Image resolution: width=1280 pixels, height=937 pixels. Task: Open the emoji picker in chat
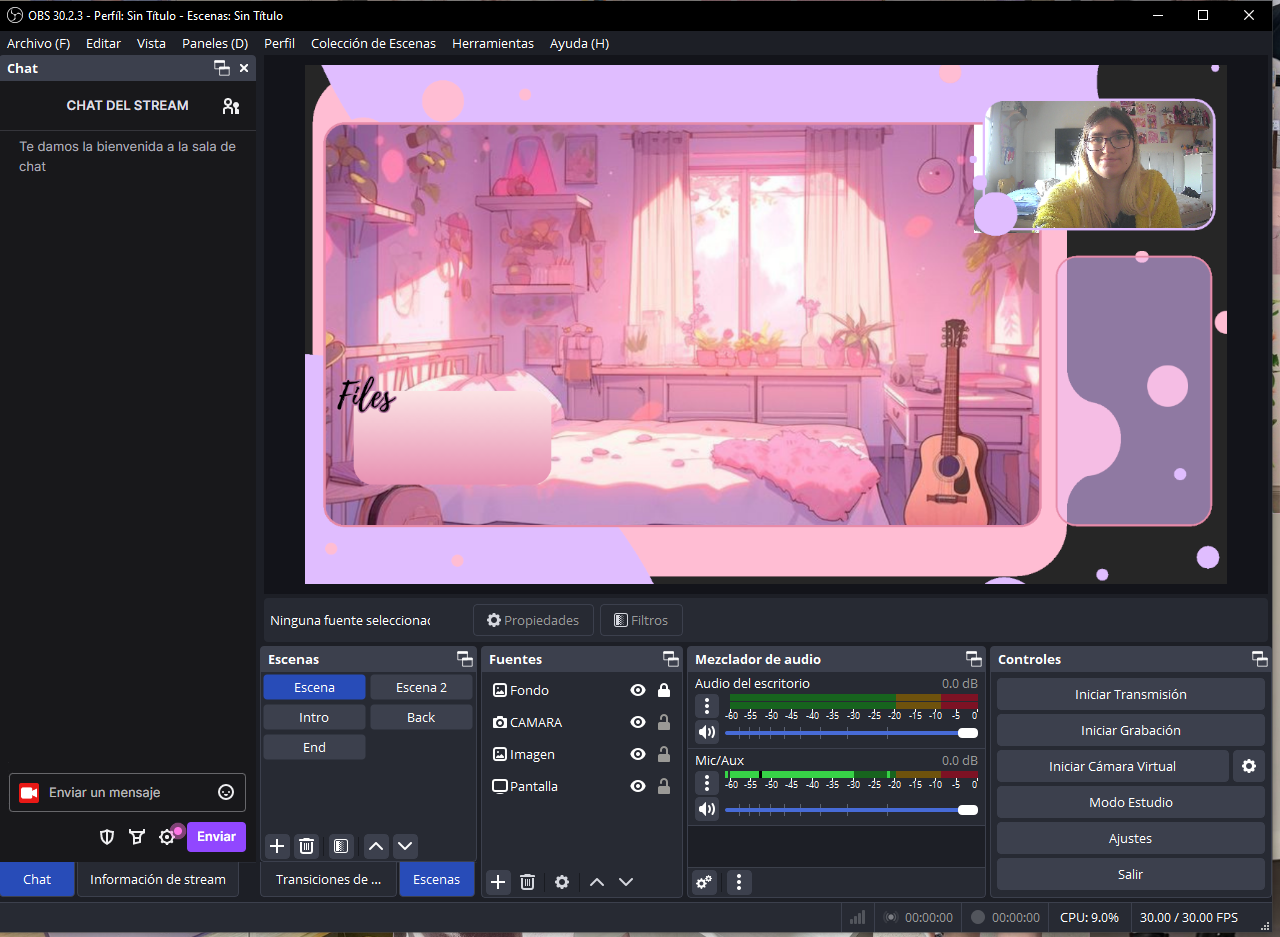click(x=226, y=792)
